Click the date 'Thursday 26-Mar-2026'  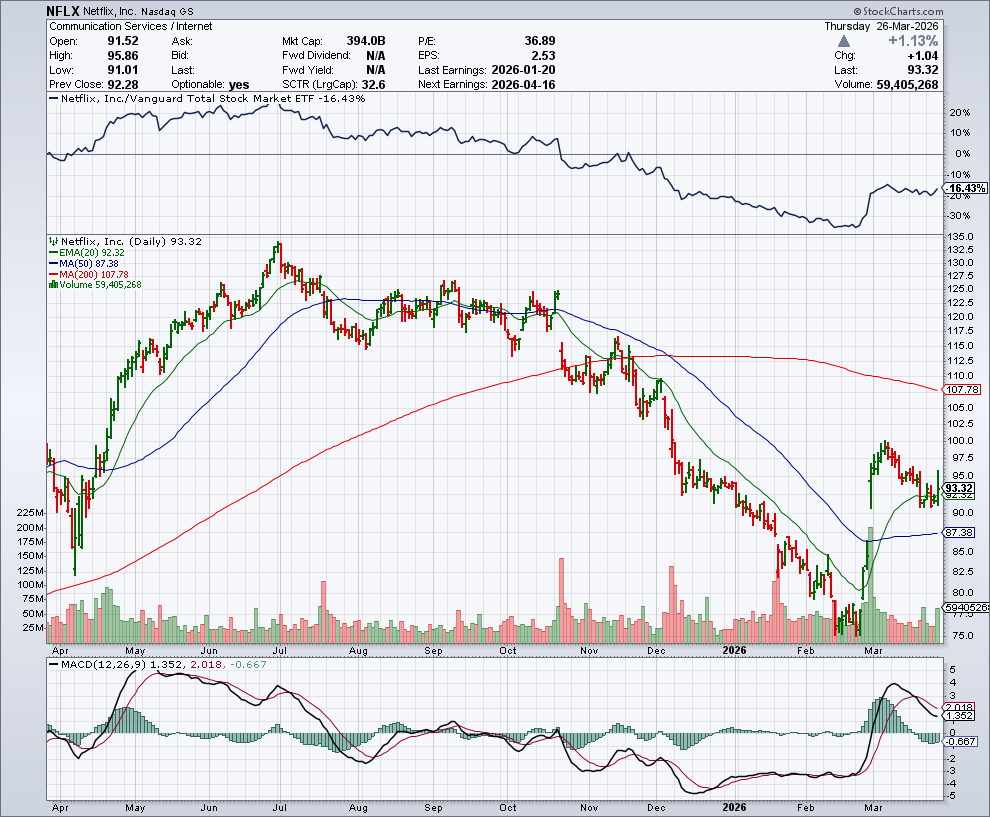(881, 26)
